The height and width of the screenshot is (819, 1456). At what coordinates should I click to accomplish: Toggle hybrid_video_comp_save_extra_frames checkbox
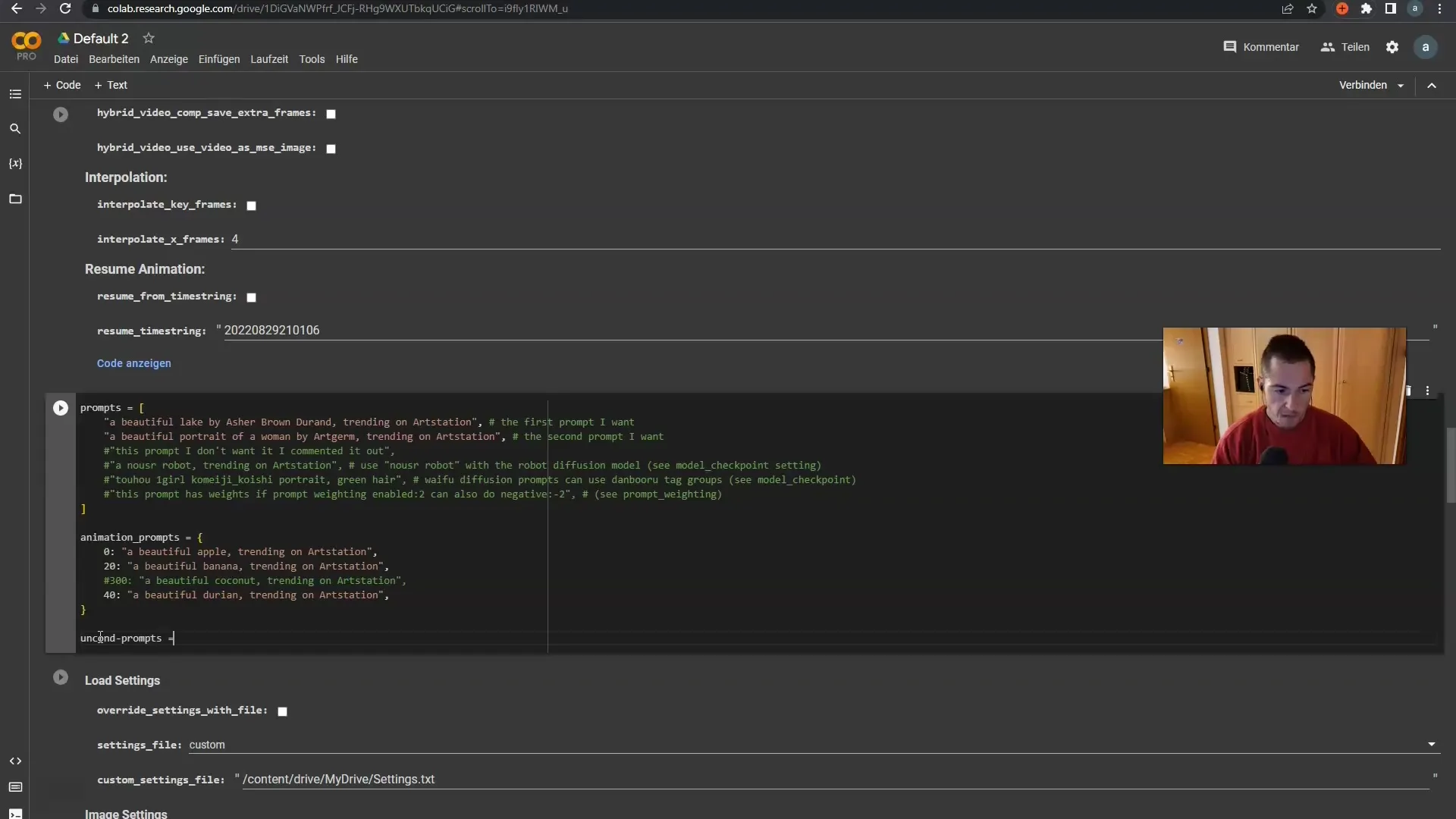click(x=331, y=114)
